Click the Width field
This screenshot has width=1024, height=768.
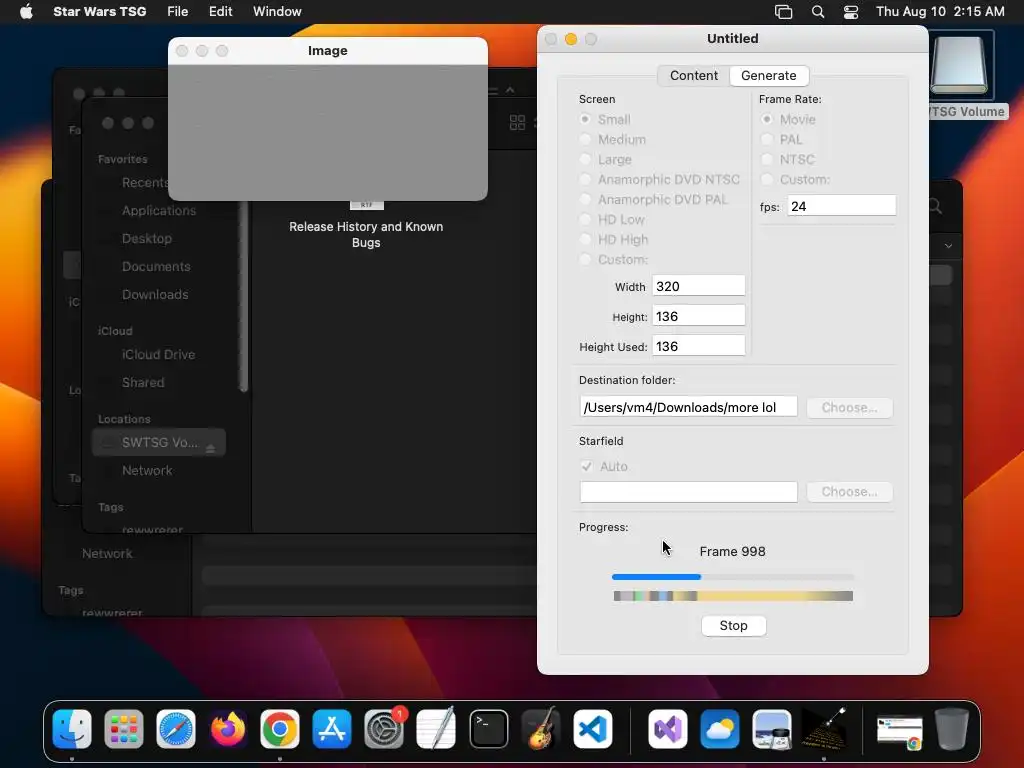click(x=698, y=286)
